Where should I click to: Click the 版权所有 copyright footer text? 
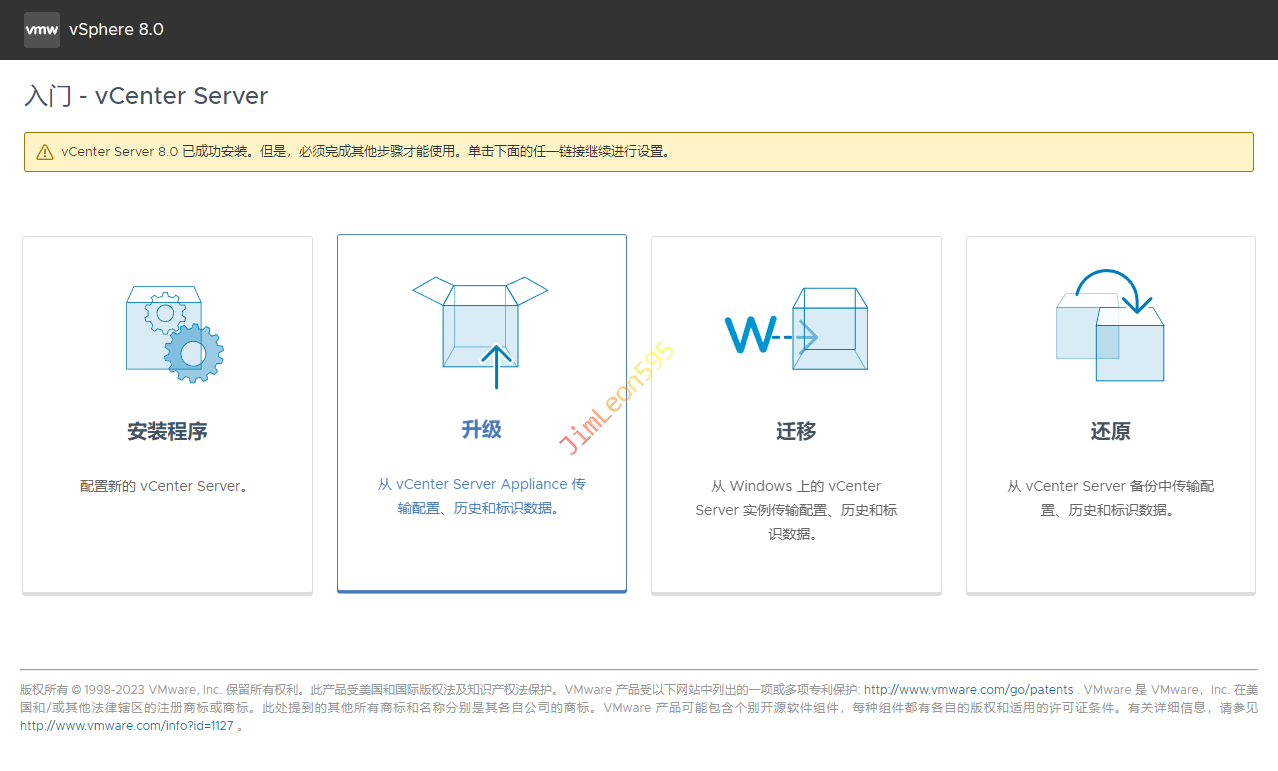tap(300, 690)
